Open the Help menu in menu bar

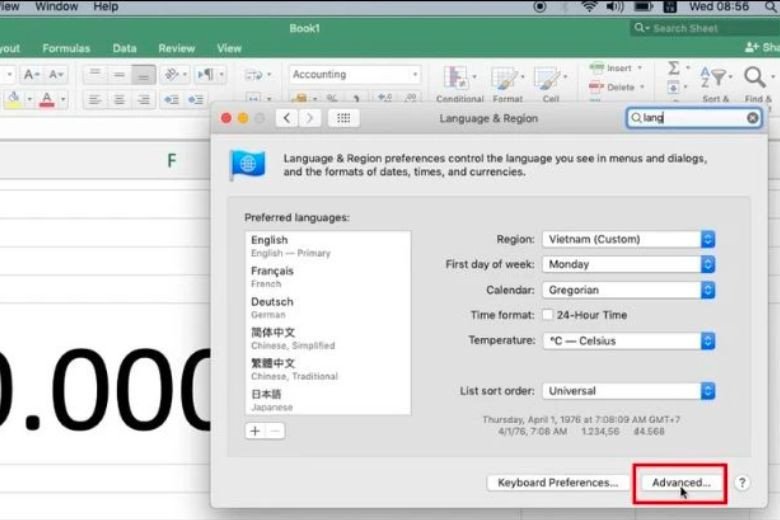pyautogui.click(x=105, y=7)
